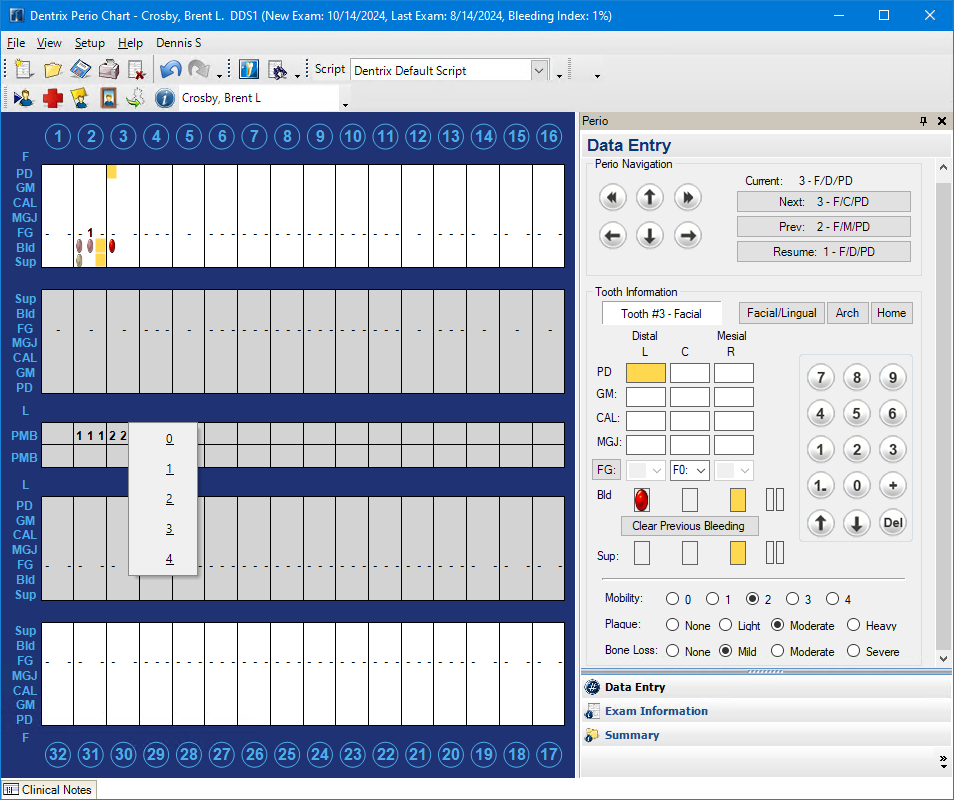Choose 3 from the PMB popup menu

tap(169, 528)
